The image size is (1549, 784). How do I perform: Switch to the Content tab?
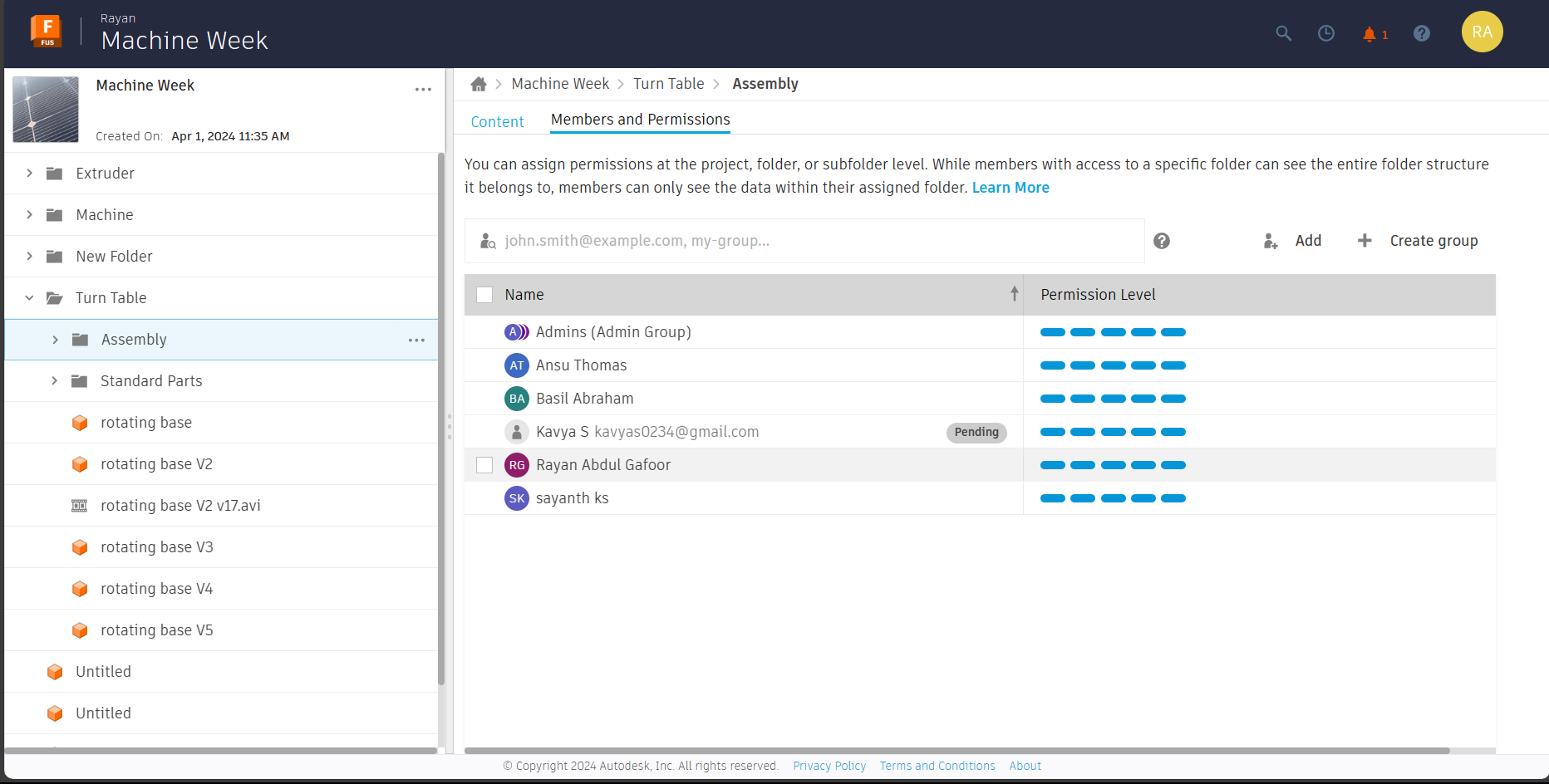pyautogui.click(x=497, y=122)
